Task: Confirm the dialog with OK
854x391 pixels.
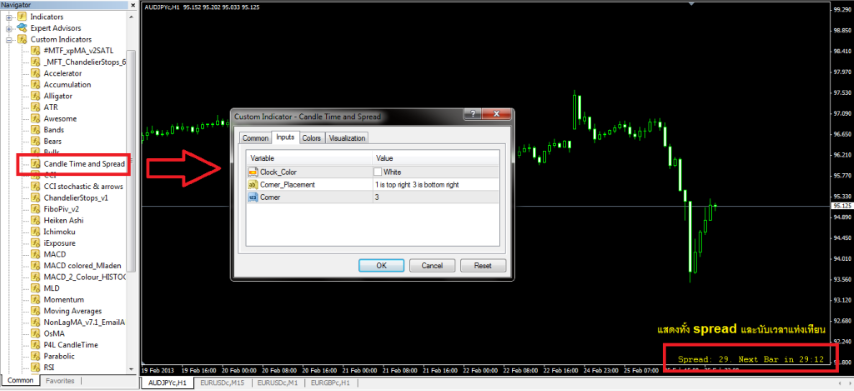Action: point(381,266)
